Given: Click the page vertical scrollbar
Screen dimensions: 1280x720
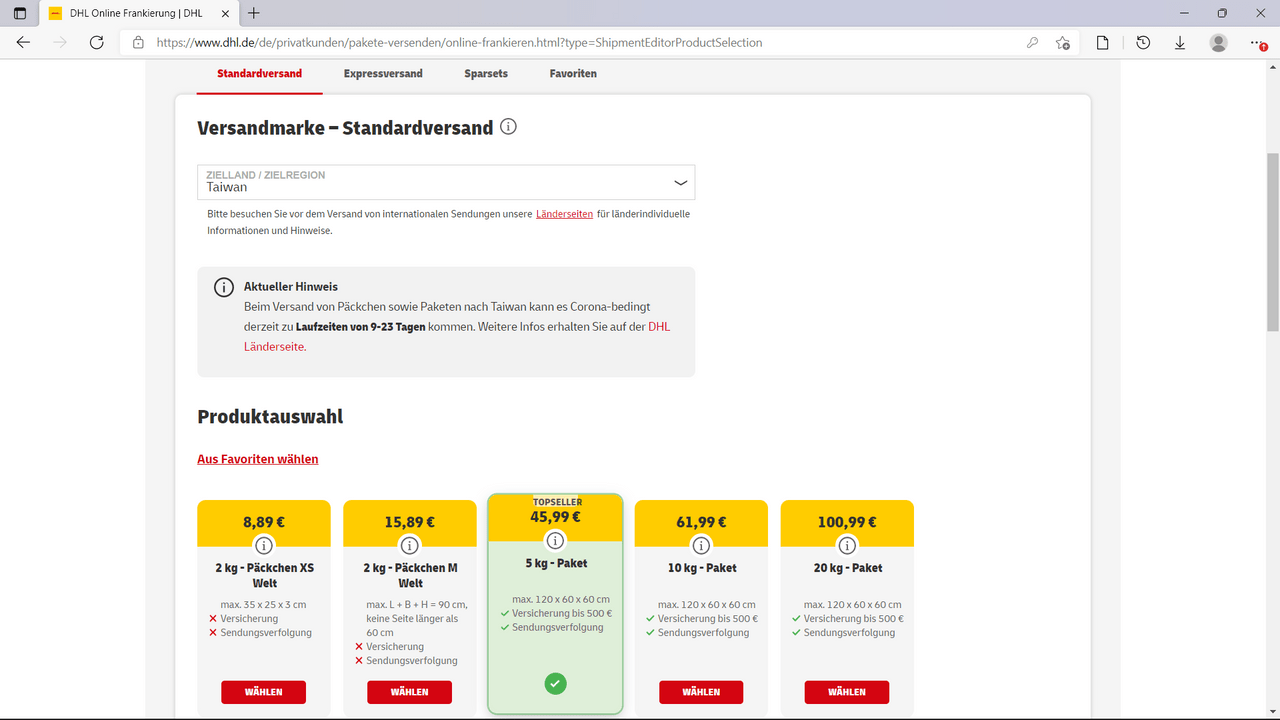Looking at the screenshot, I should coord(1272,240).
